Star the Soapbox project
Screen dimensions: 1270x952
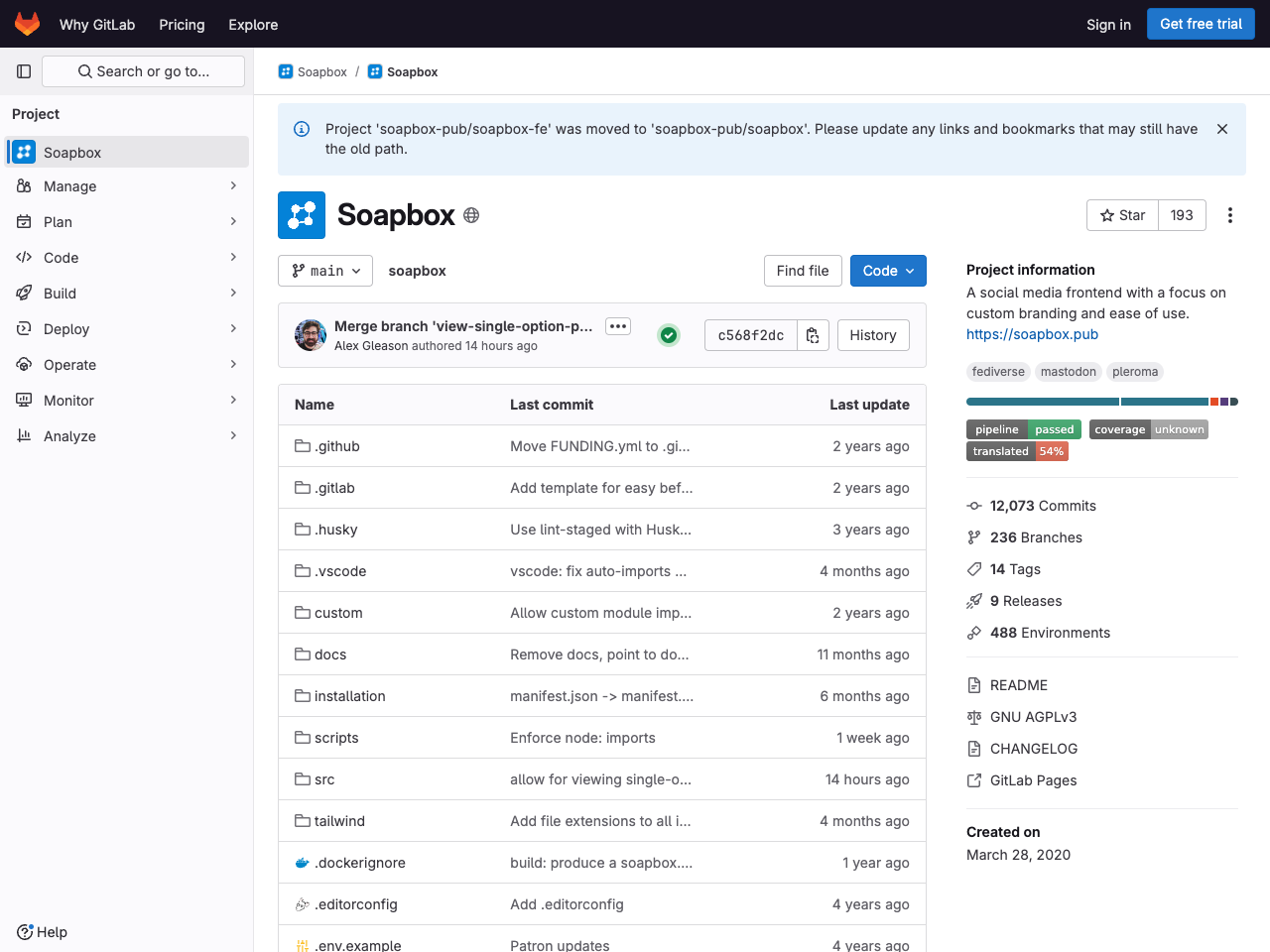(x=1122, y=215)
